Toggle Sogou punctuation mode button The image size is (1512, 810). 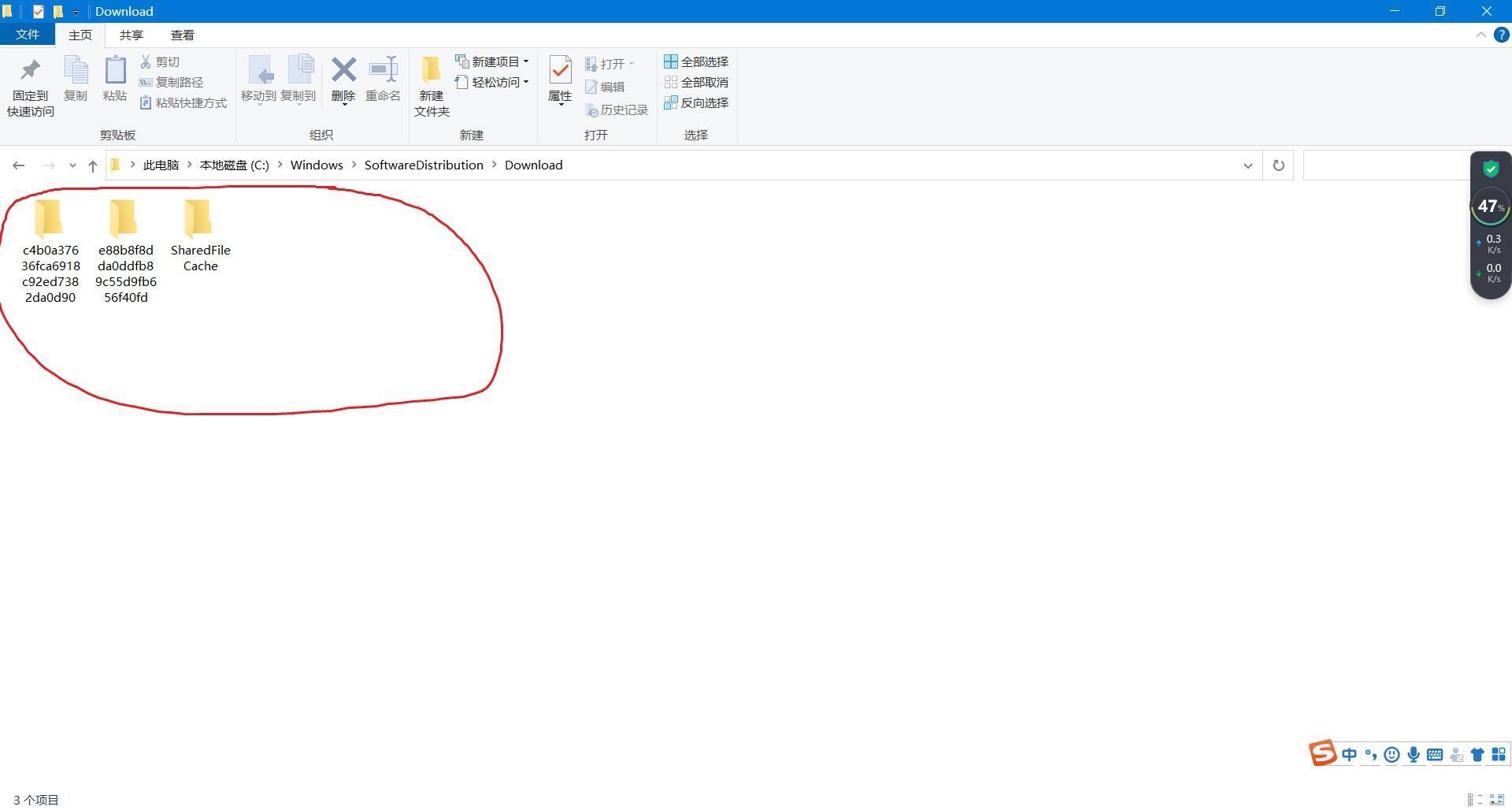(1370, 755)
